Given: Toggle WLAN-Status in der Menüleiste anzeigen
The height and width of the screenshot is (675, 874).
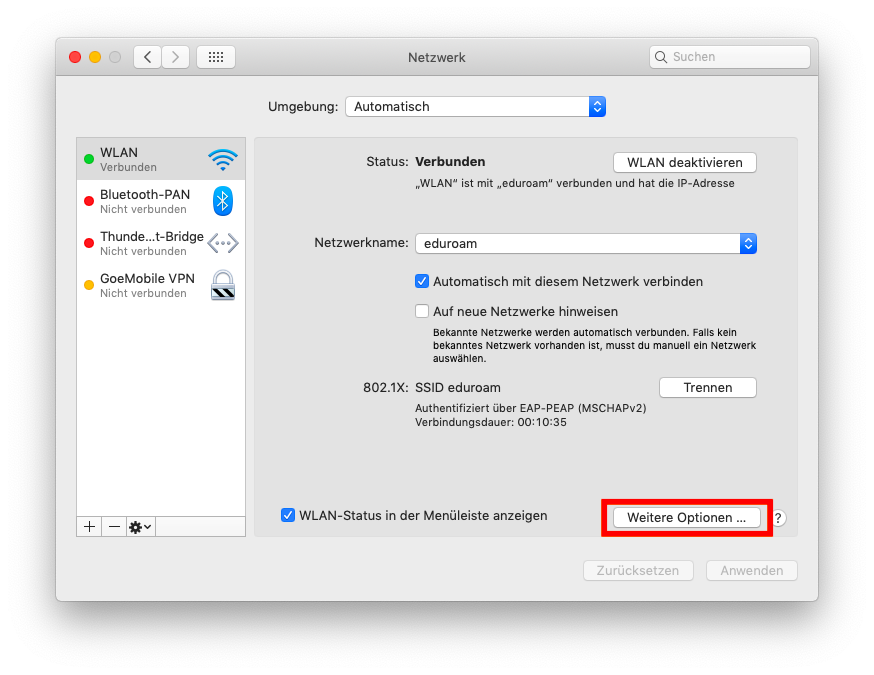Looking at the screenshot, I should (288, 515).
